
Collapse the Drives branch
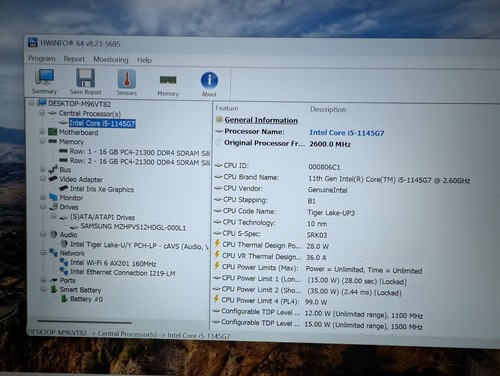pos(43,207)
